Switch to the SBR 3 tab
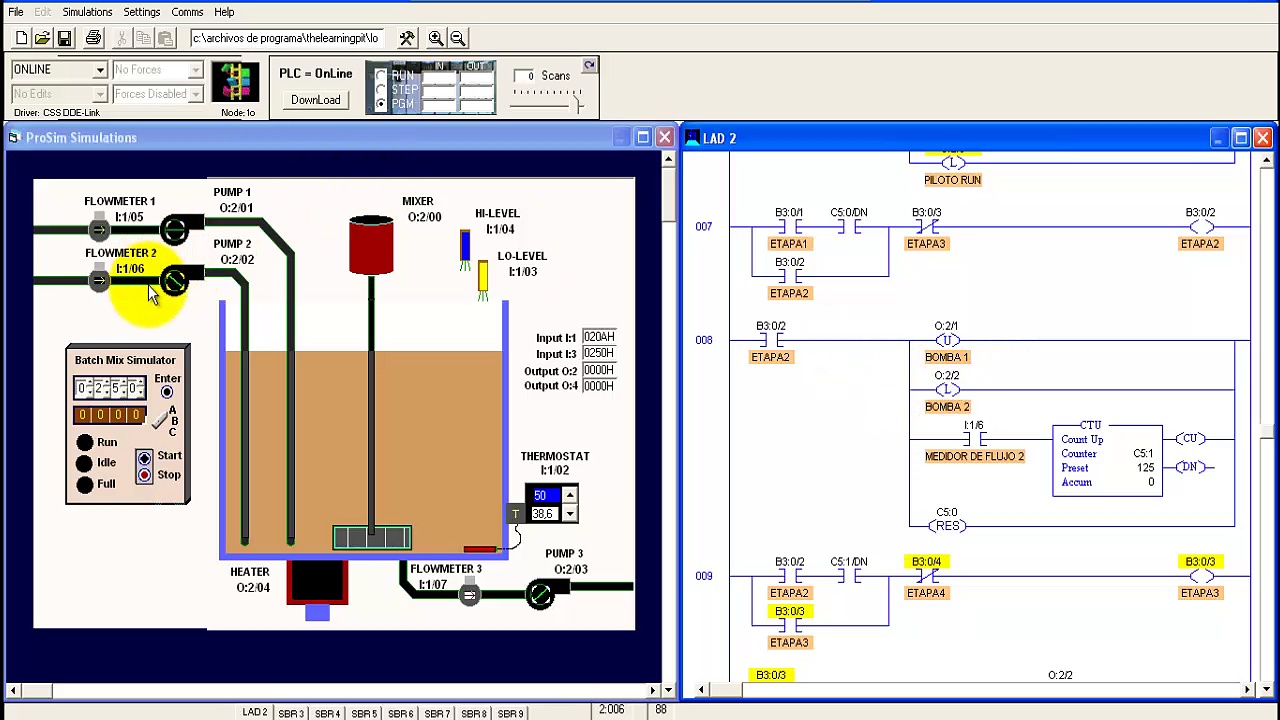Viewport: 1280px width, 720px height. (x=290, y=713)
